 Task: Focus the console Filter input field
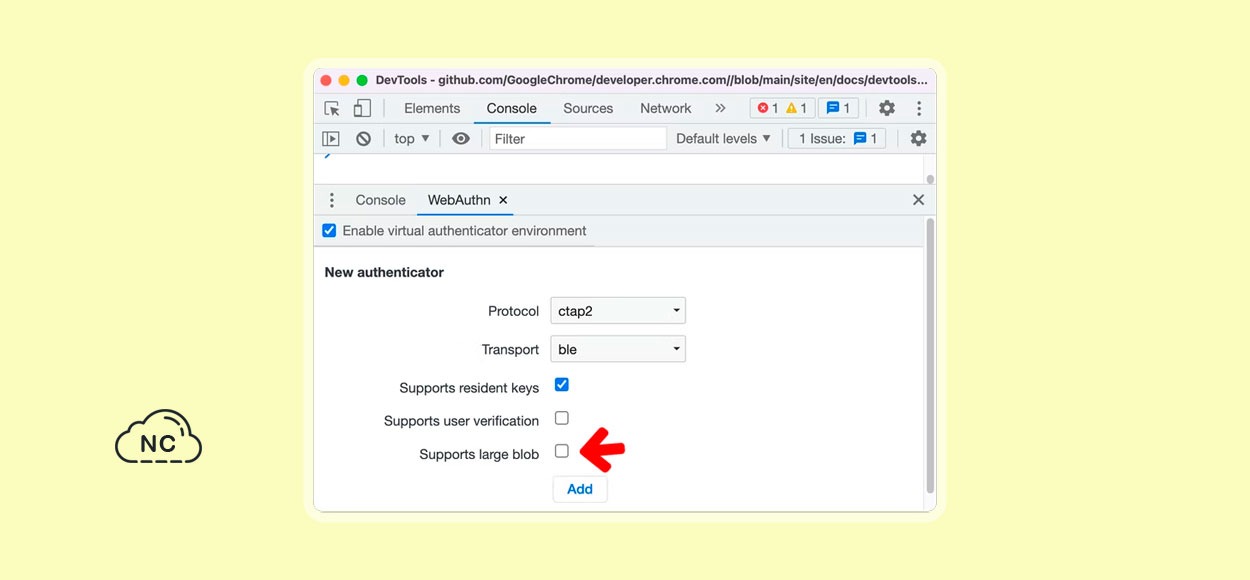[578, 139]
